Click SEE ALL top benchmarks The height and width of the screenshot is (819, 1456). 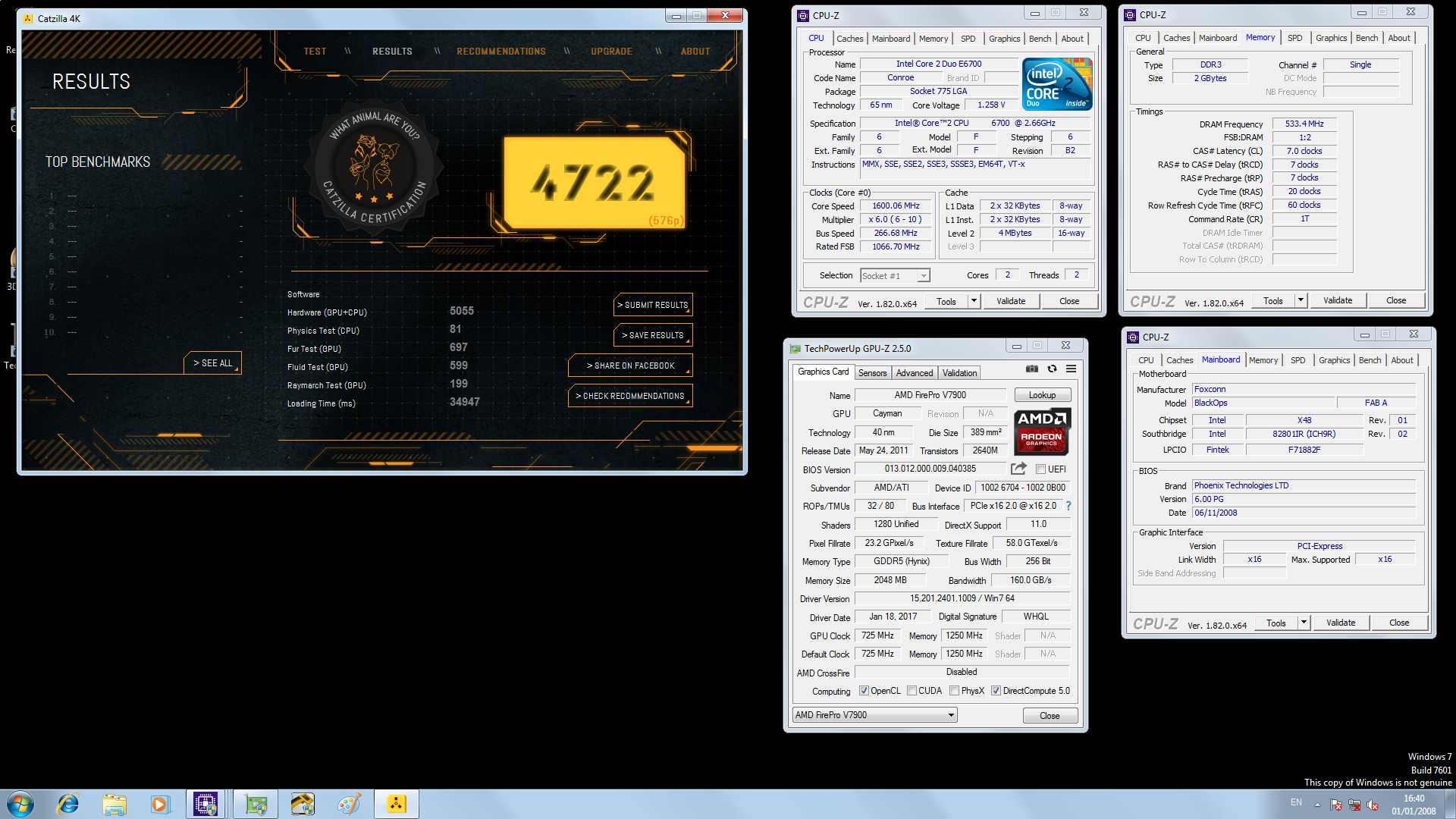(212, 363)
